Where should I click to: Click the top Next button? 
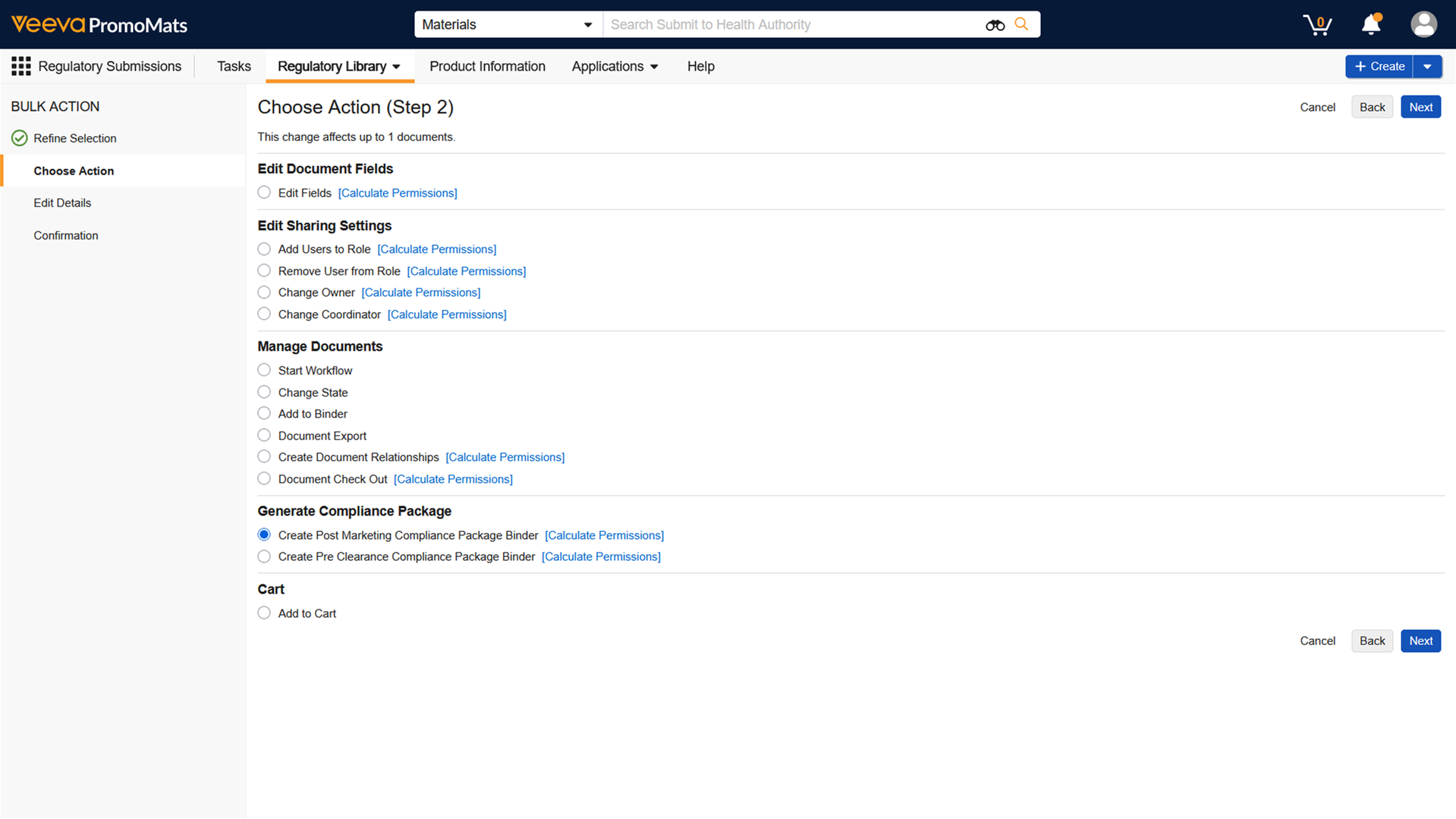click(x=1420, y=107)
